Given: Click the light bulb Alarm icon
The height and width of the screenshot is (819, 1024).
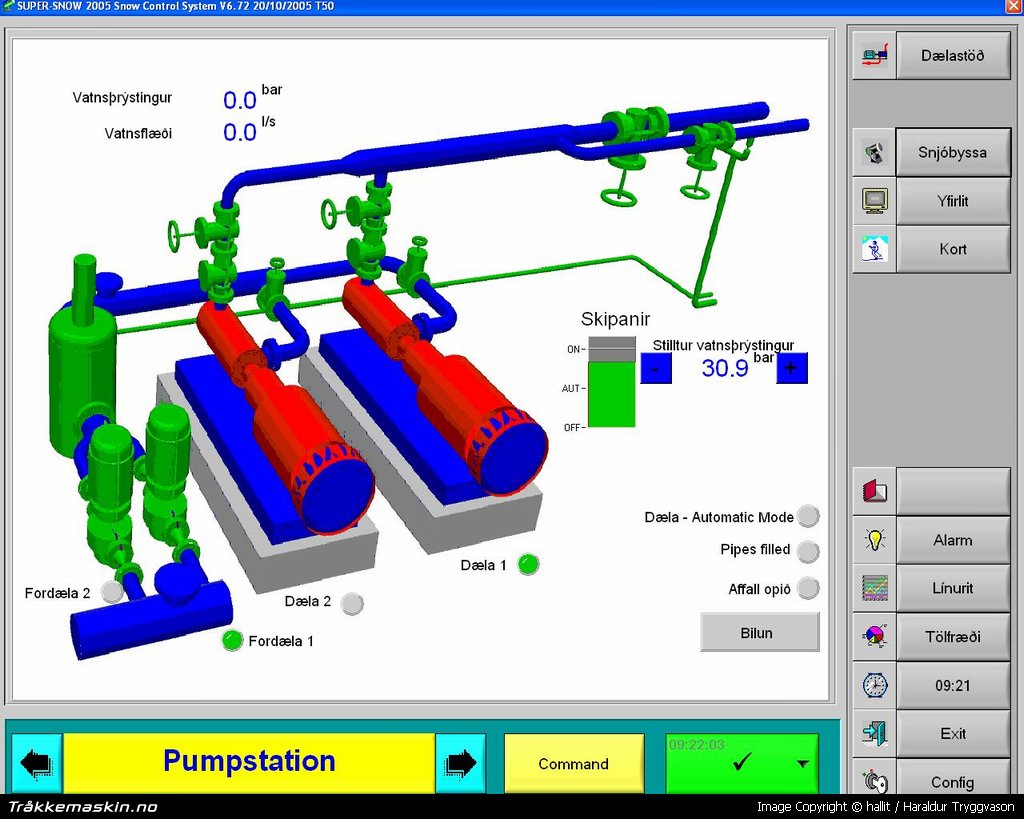Looking at the screenshot, I should 875,540.
